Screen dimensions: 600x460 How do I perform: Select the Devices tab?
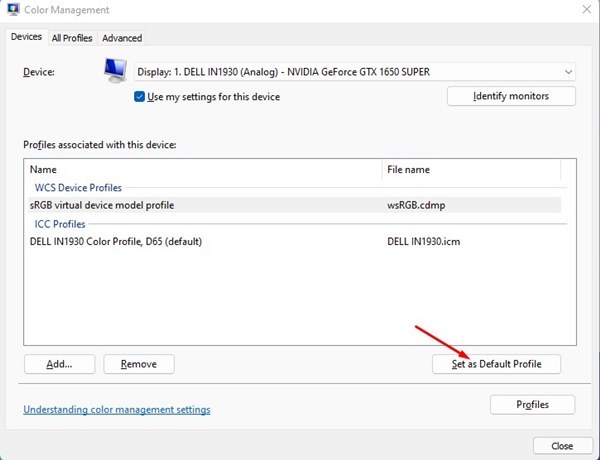(26, 37)
